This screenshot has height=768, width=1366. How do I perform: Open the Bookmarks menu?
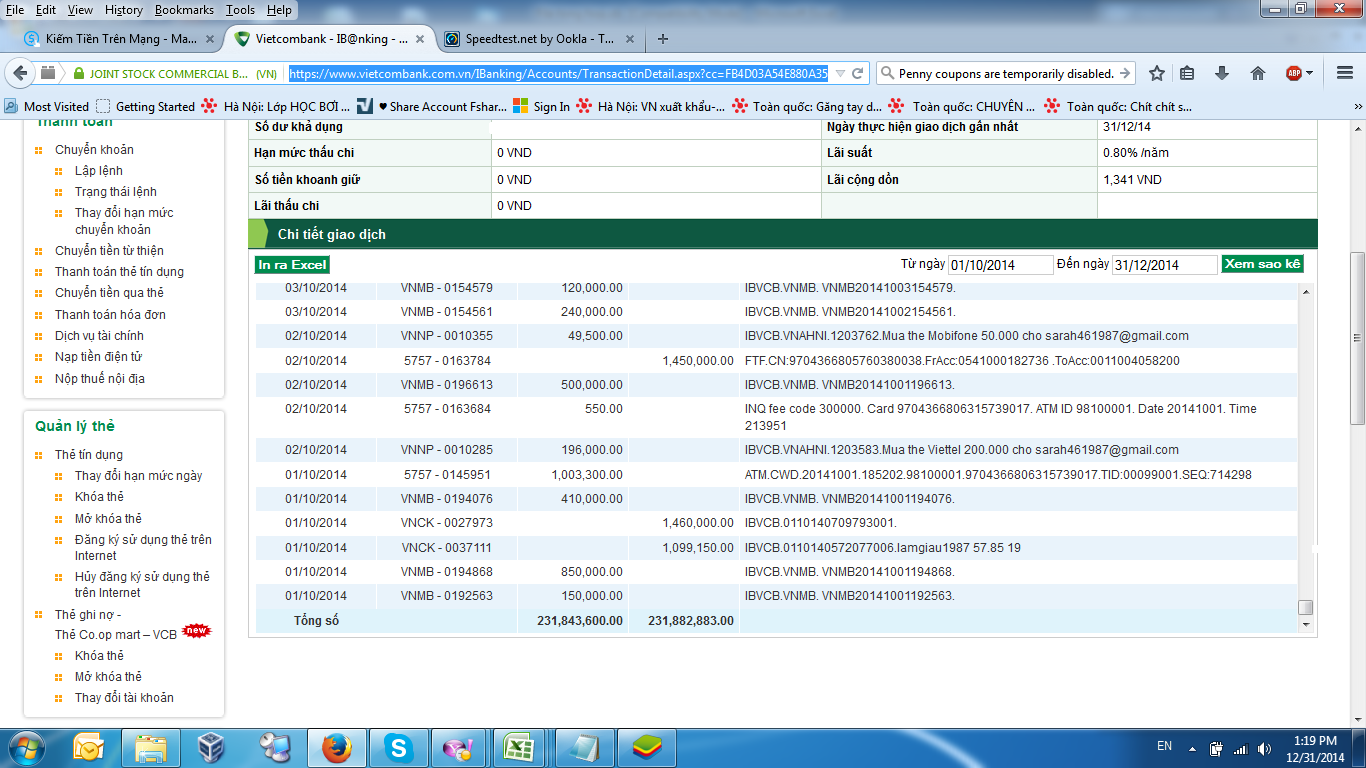coord(183,10)
